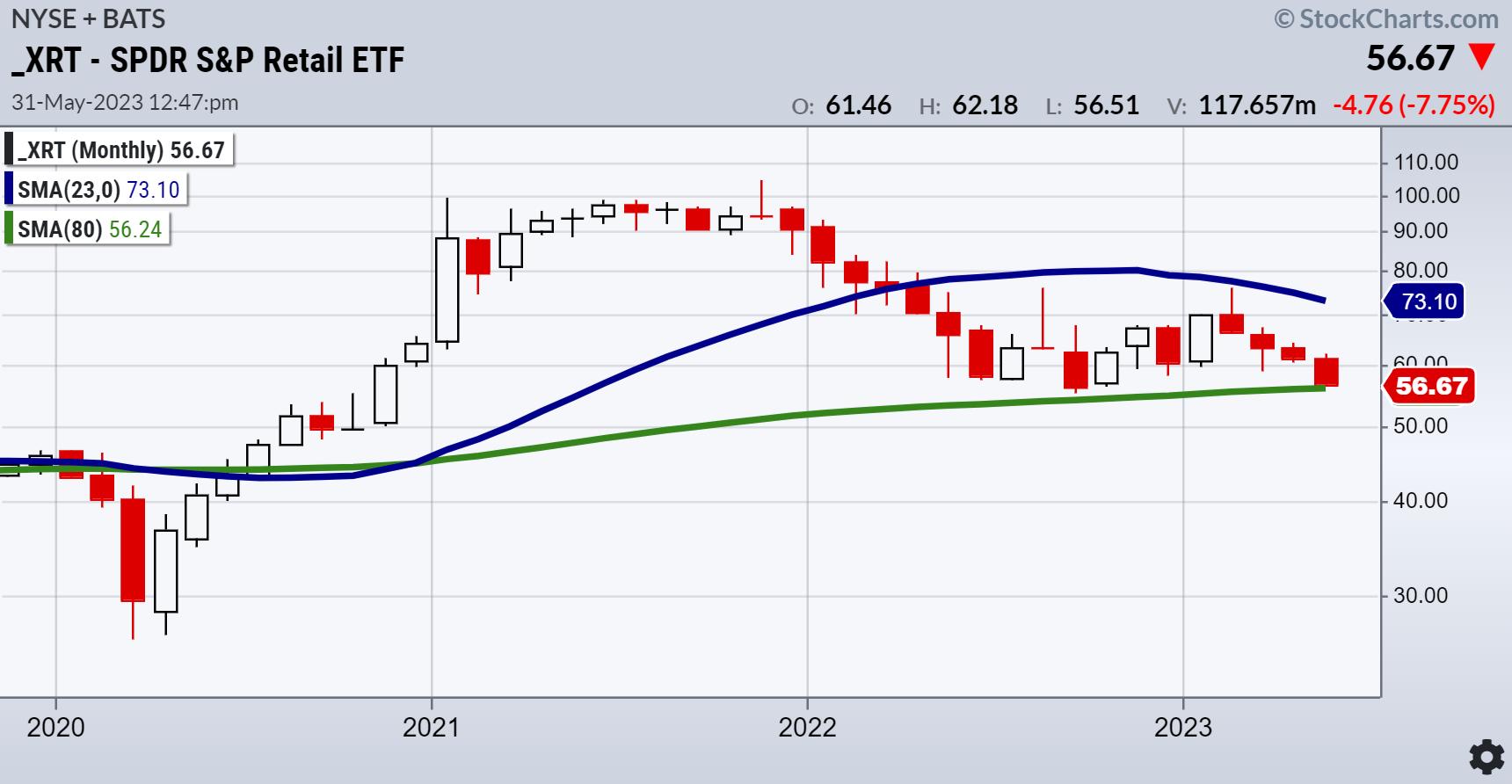
Task: Open the chart settings gear icon
Action: pyautogui.click(x=1486, y=757)
